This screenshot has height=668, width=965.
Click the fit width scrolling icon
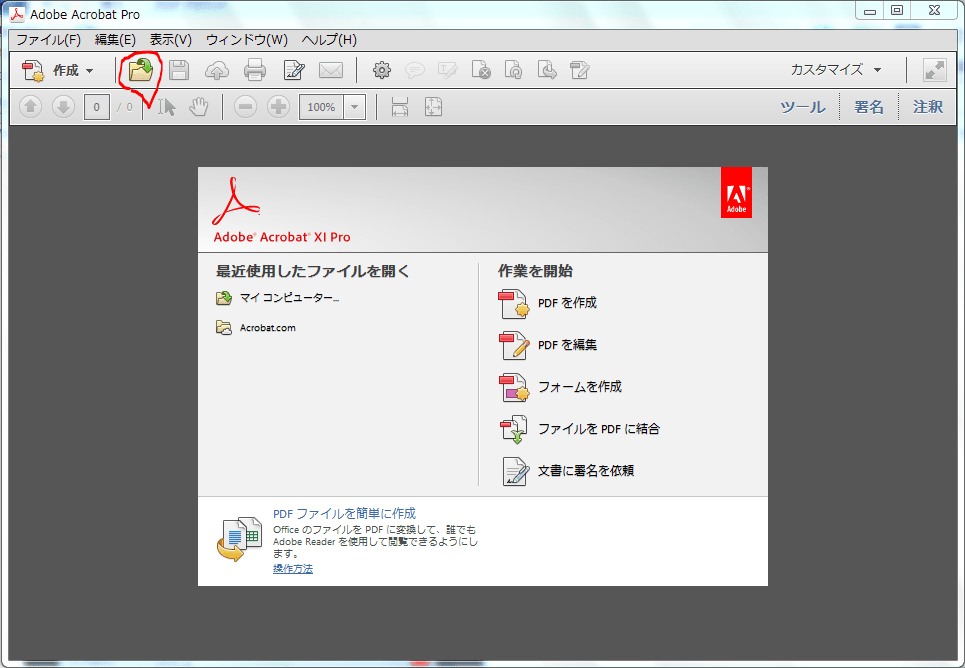(400, 107)
